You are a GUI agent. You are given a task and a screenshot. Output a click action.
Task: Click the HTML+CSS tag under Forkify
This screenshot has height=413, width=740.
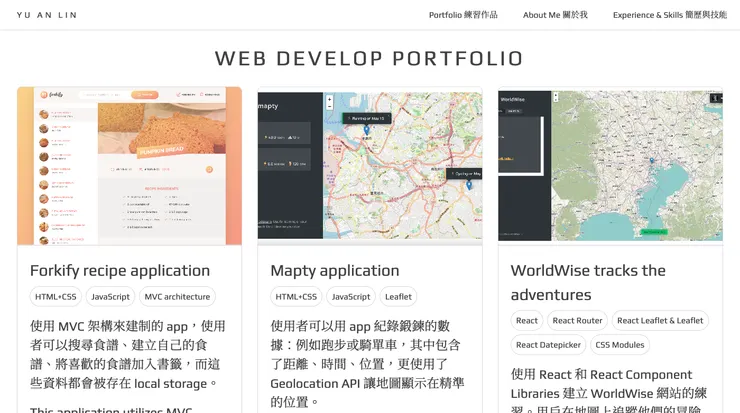coord(56,296)
